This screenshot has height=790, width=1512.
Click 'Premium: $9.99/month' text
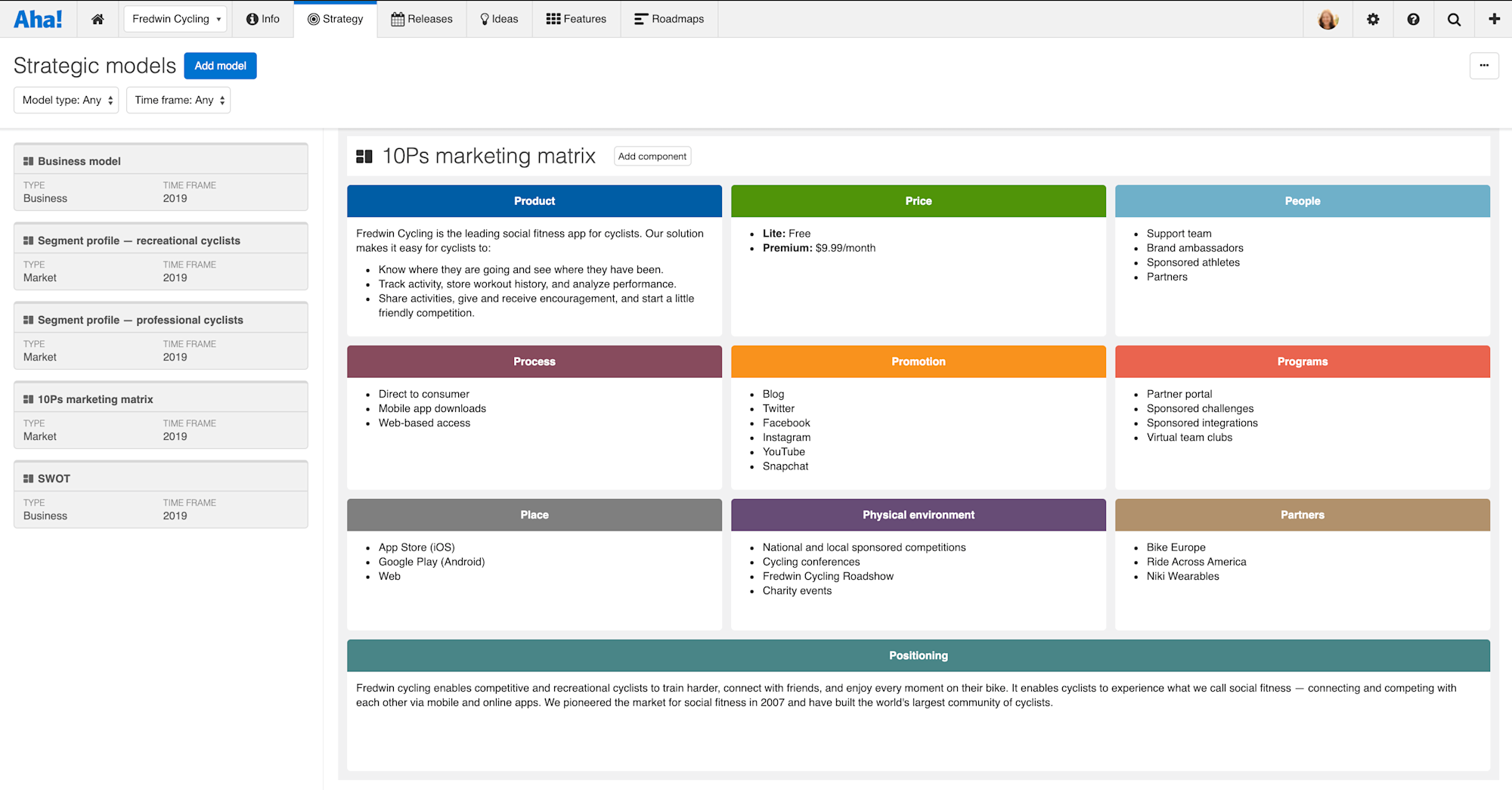pyautogui.click(x=819, y=248)
